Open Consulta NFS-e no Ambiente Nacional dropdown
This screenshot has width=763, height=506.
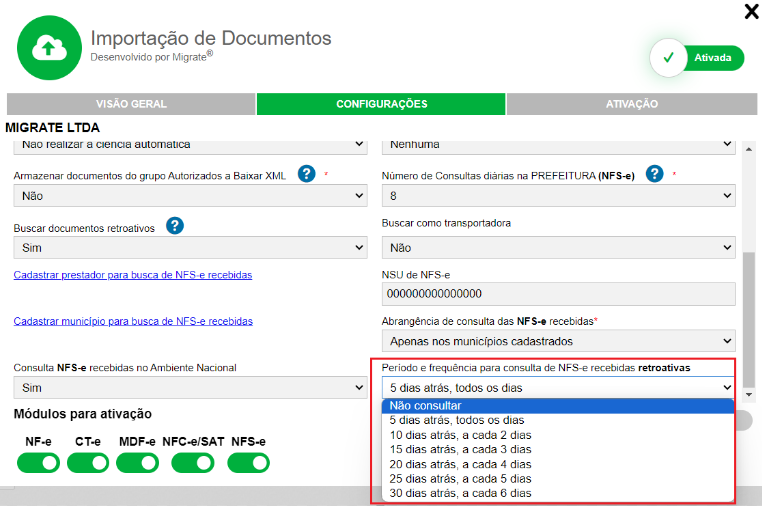click(x=190, y=387)
